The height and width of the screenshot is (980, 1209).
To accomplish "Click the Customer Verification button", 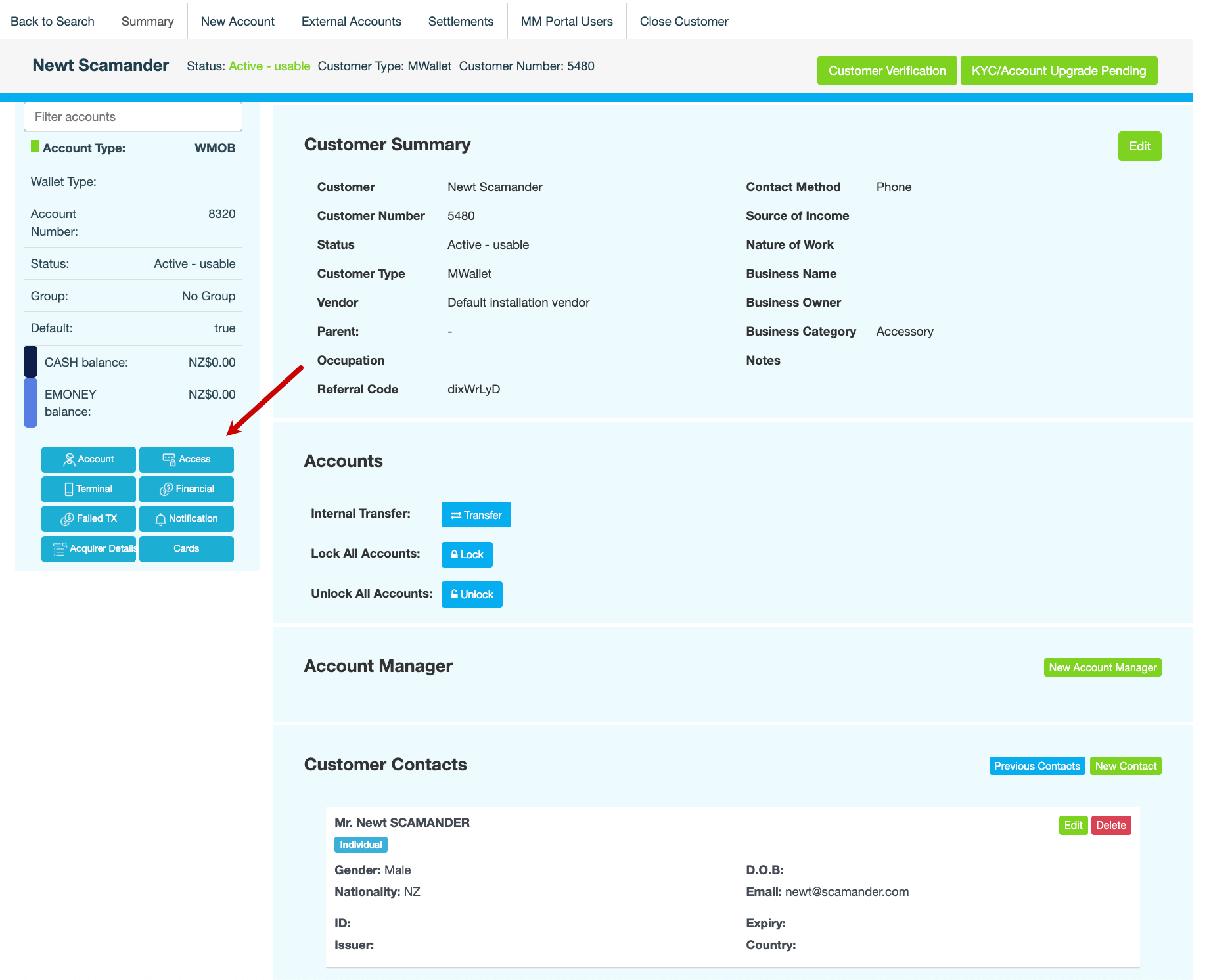I will pyautogui.click(x=886, y=70).
